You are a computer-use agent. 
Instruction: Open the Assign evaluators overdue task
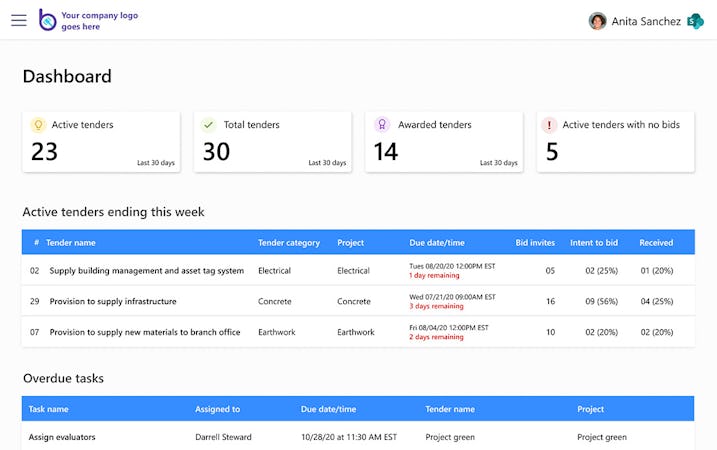click(62, 437)
